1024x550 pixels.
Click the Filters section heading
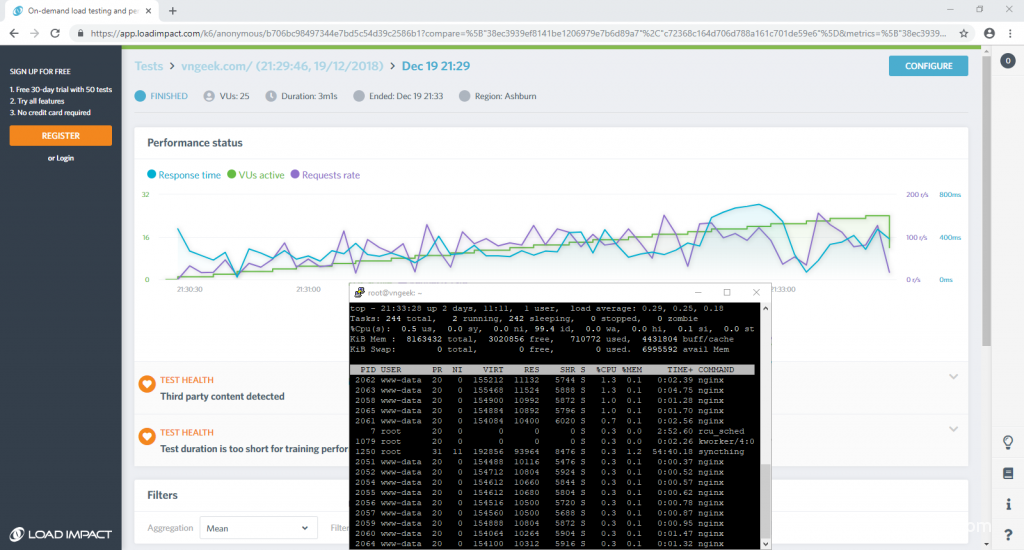[162, 495]
